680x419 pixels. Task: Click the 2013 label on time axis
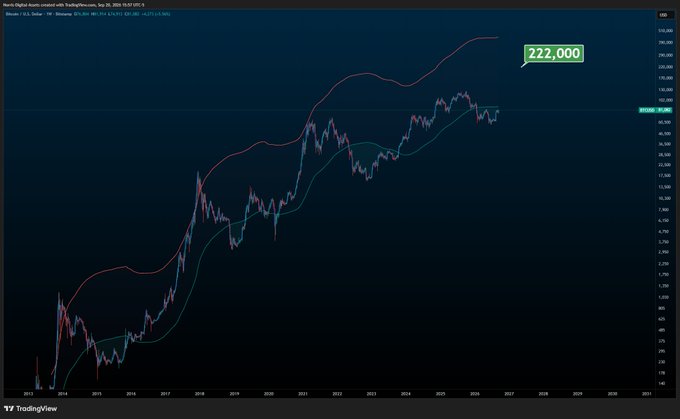28,394
